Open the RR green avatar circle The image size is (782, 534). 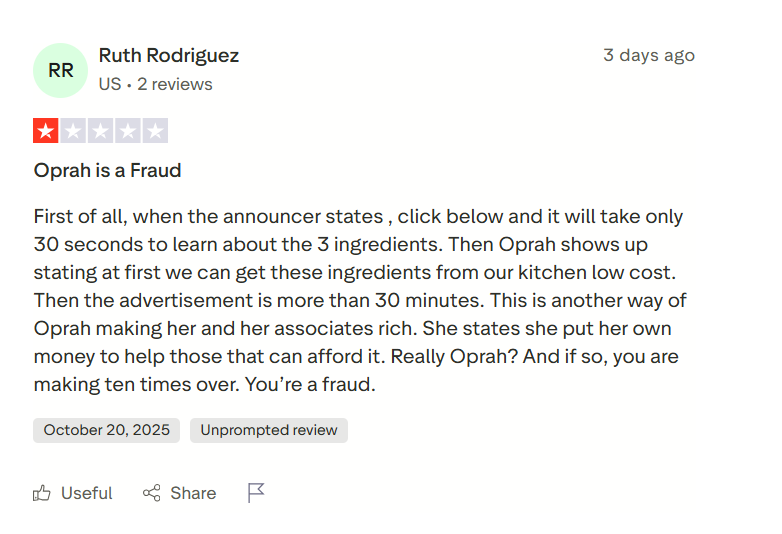(x=60, y=70)
